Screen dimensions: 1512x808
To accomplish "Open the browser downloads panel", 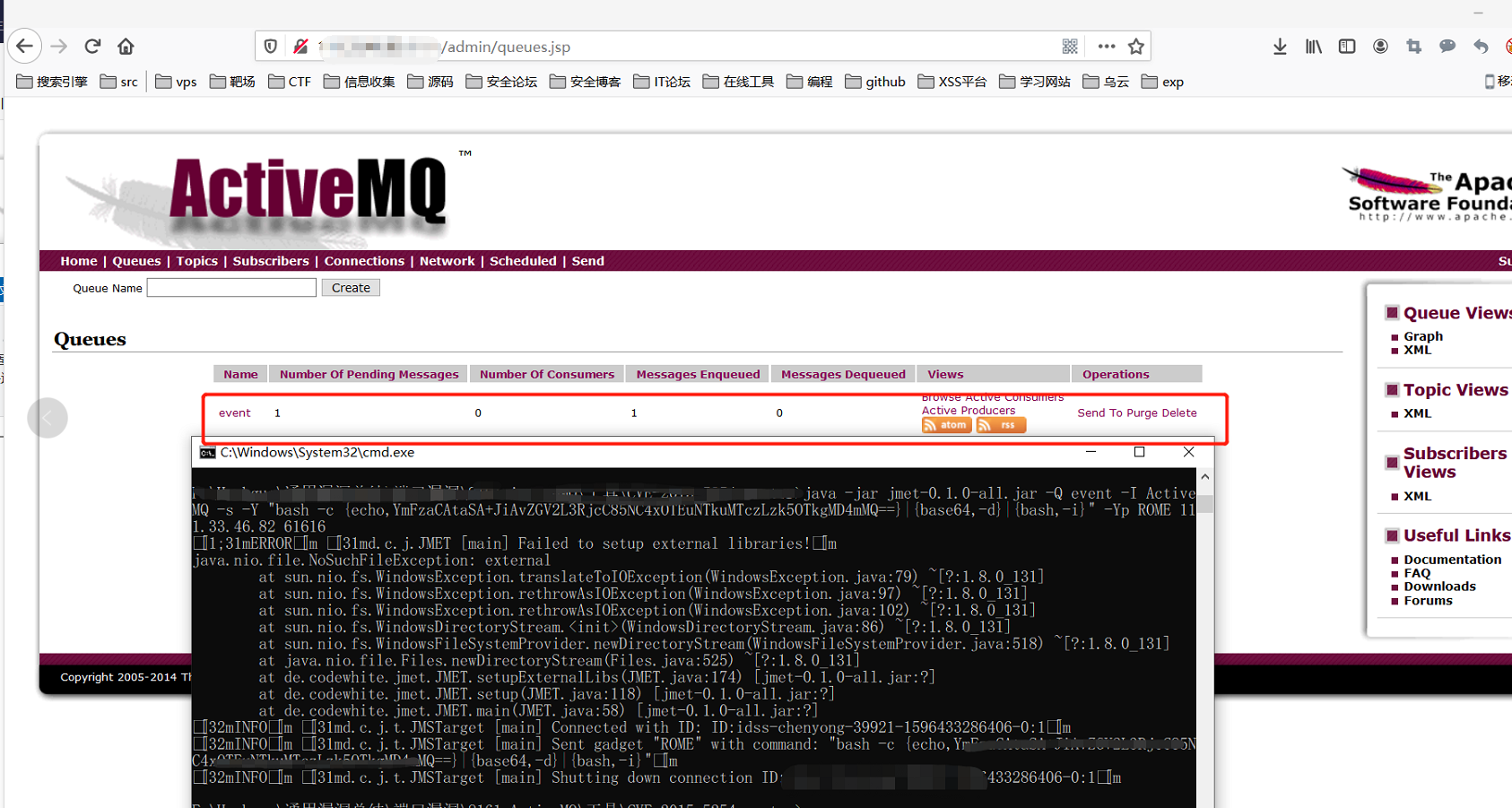I will pos(1280,47).
